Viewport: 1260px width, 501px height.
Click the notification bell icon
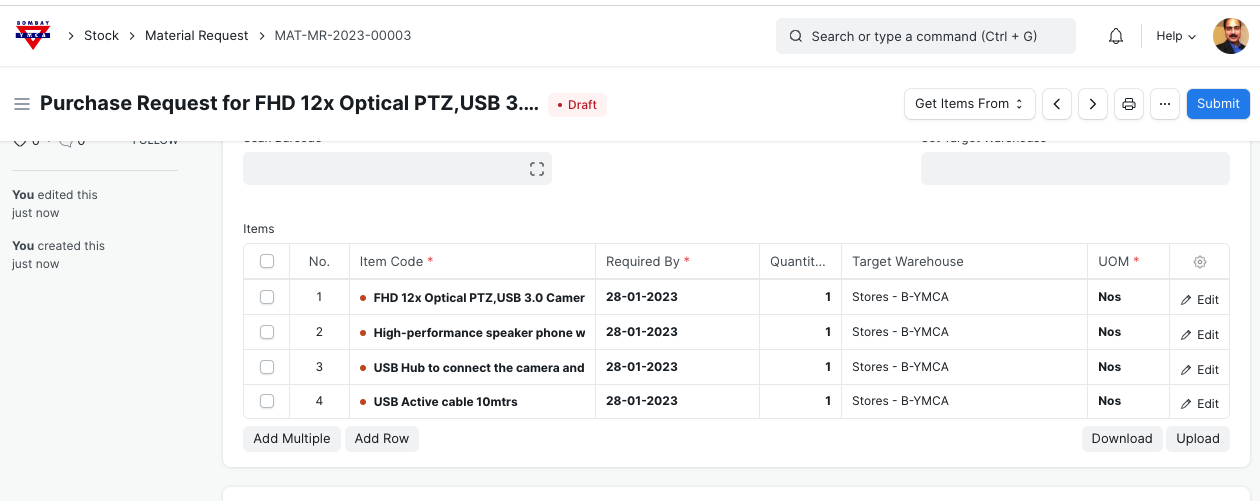pos(1116,36)
